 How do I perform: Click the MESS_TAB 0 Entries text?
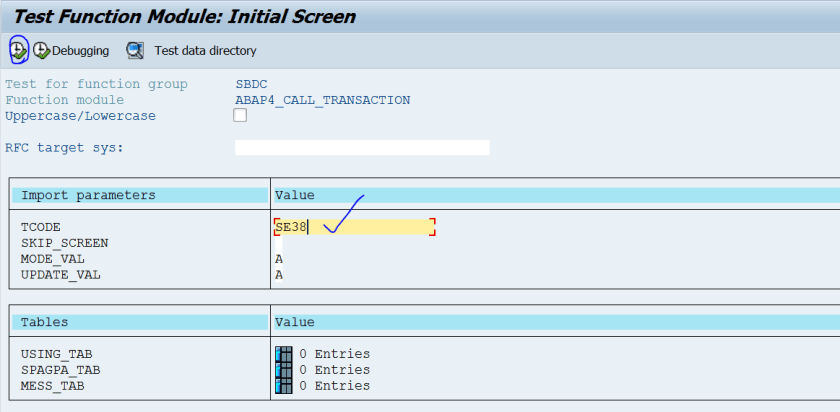tap(334, 386)
